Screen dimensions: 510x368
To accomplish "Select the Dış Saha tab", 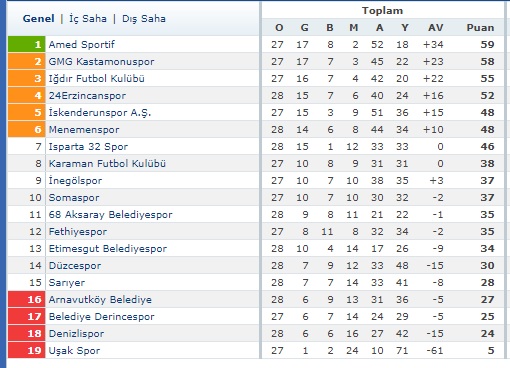I will click(x=144, y=19).
